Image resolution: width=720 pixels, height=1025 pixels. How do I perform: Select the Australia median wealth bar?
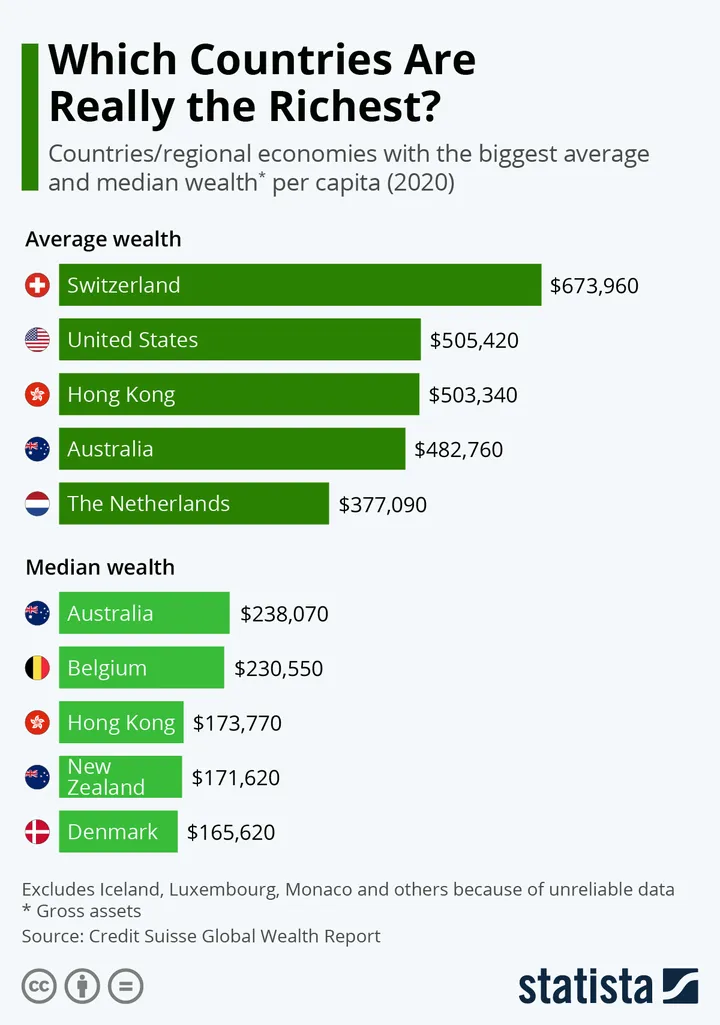point(144,613)
